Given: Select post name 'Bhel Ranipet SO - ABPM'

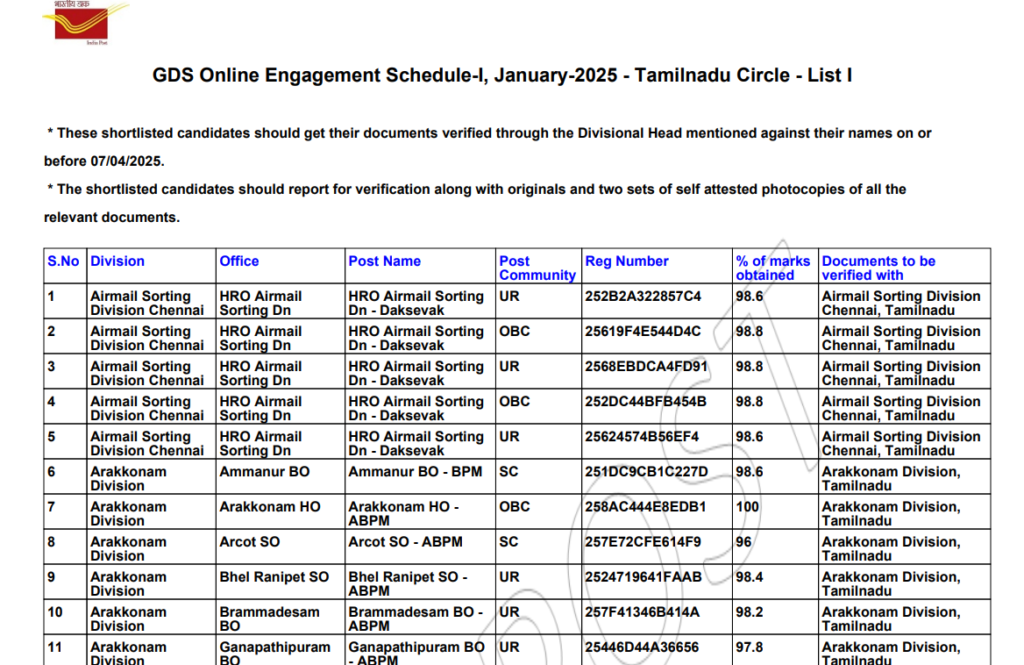Looking at the screenshot, I should 408,584.
